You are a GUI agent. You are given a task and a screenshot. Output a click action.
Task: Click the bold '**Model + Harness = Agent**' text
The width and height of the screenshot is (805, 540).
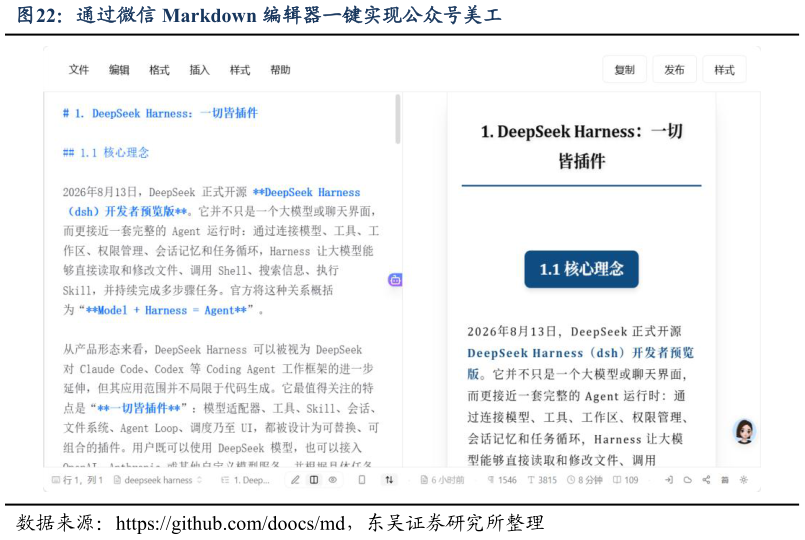[166, 310]
